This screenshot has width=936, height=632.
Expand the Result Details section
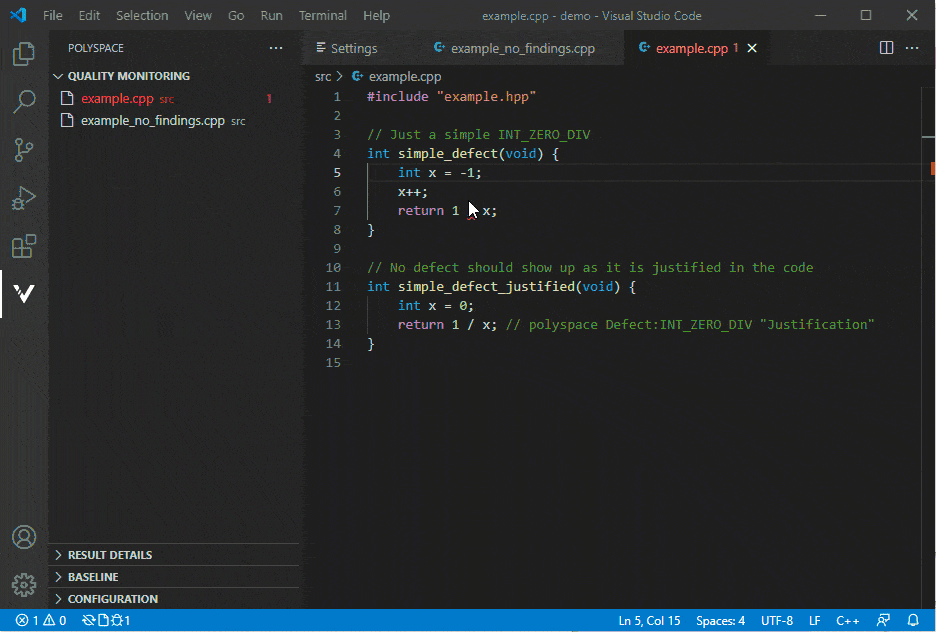tap(109, 555)
